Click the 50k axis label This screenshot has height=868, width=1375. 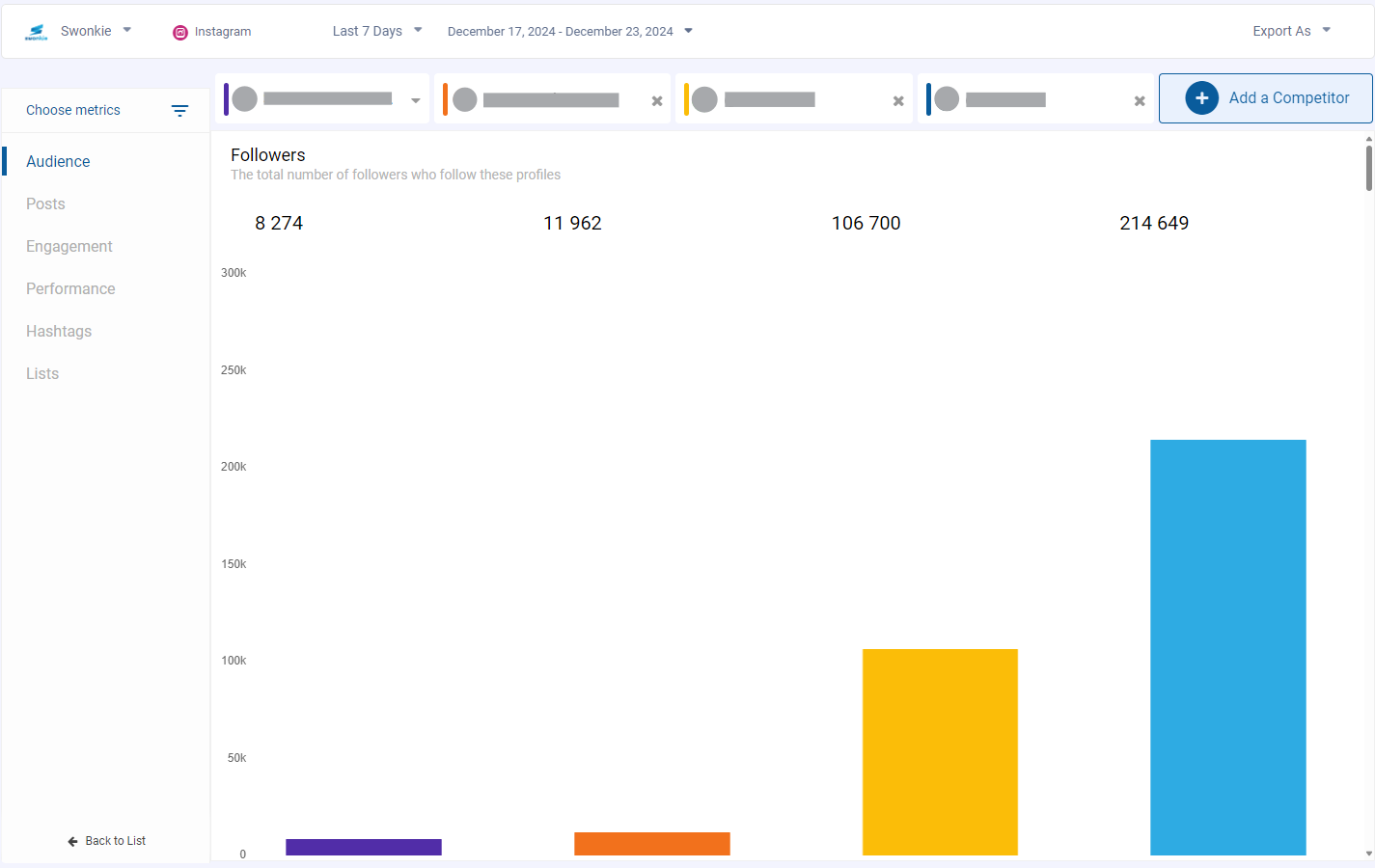(x=236, y=758)
